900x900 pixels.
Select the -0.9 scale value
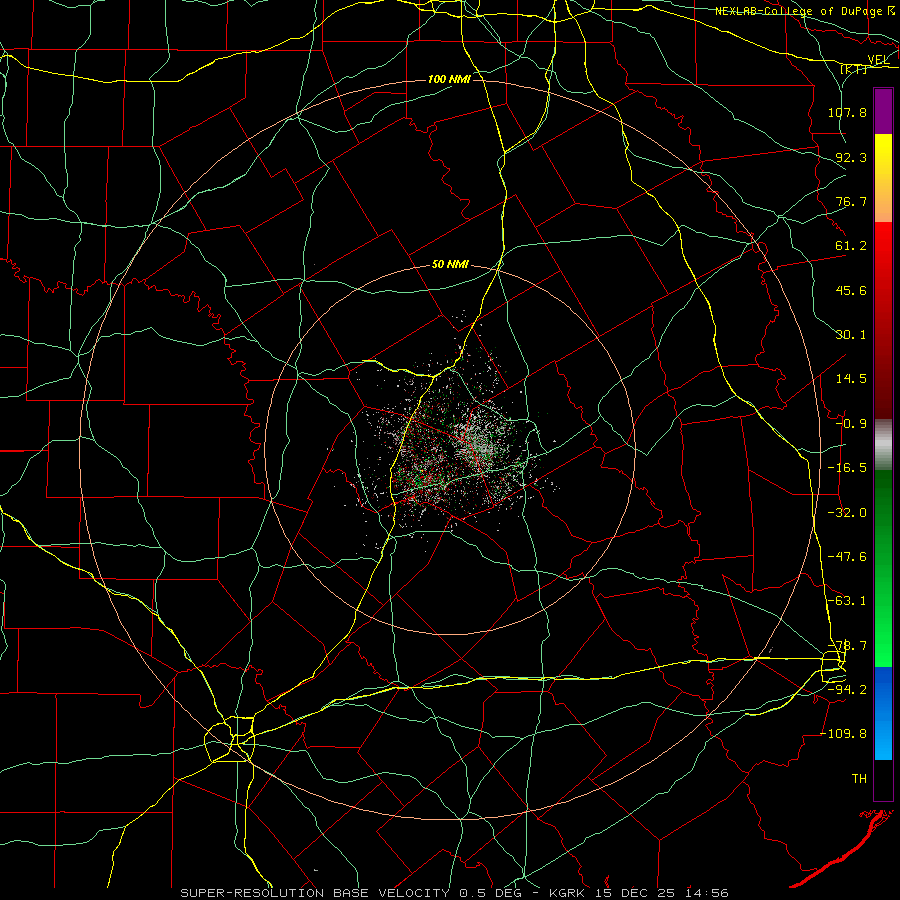[x=851, y=424]
